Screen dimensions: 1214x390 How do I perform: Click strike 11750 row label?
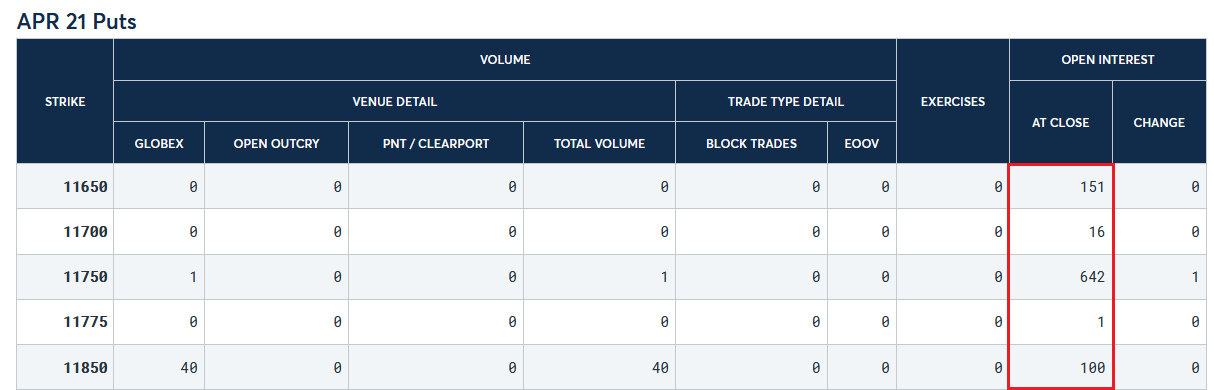pos(86,277)
